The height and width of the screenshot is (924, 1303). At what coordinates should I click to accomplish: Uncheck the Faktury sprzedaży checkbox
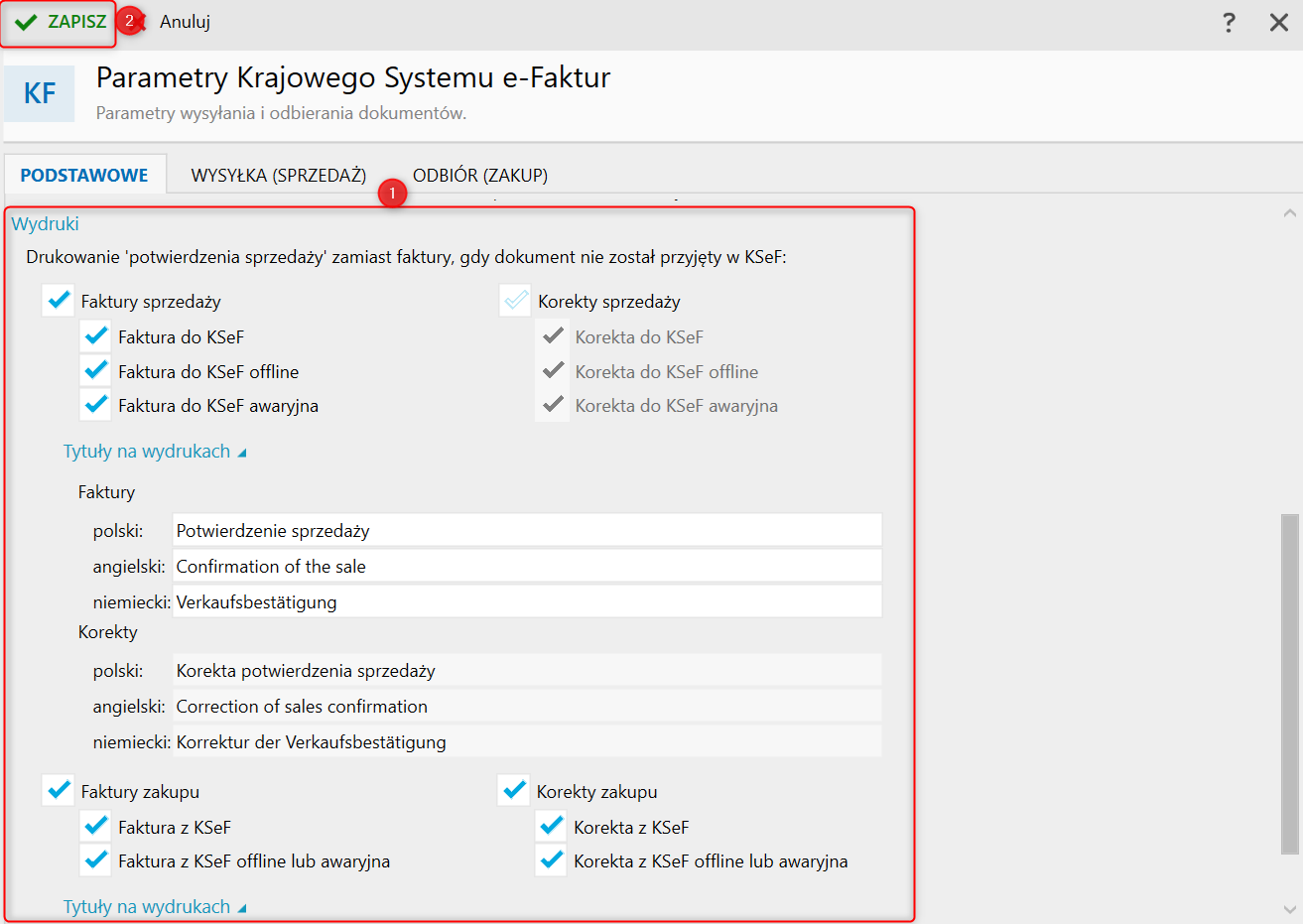(x=59, y=300)
